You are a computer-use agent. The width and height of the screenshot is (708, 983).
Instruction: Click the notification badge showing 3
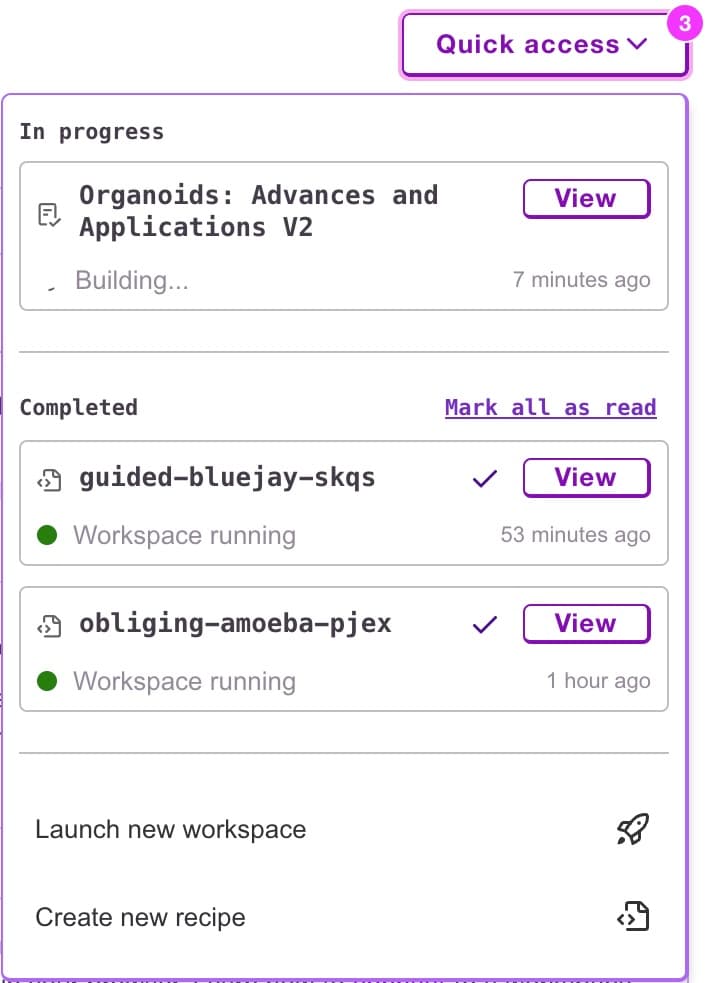[x=684, y=24]
